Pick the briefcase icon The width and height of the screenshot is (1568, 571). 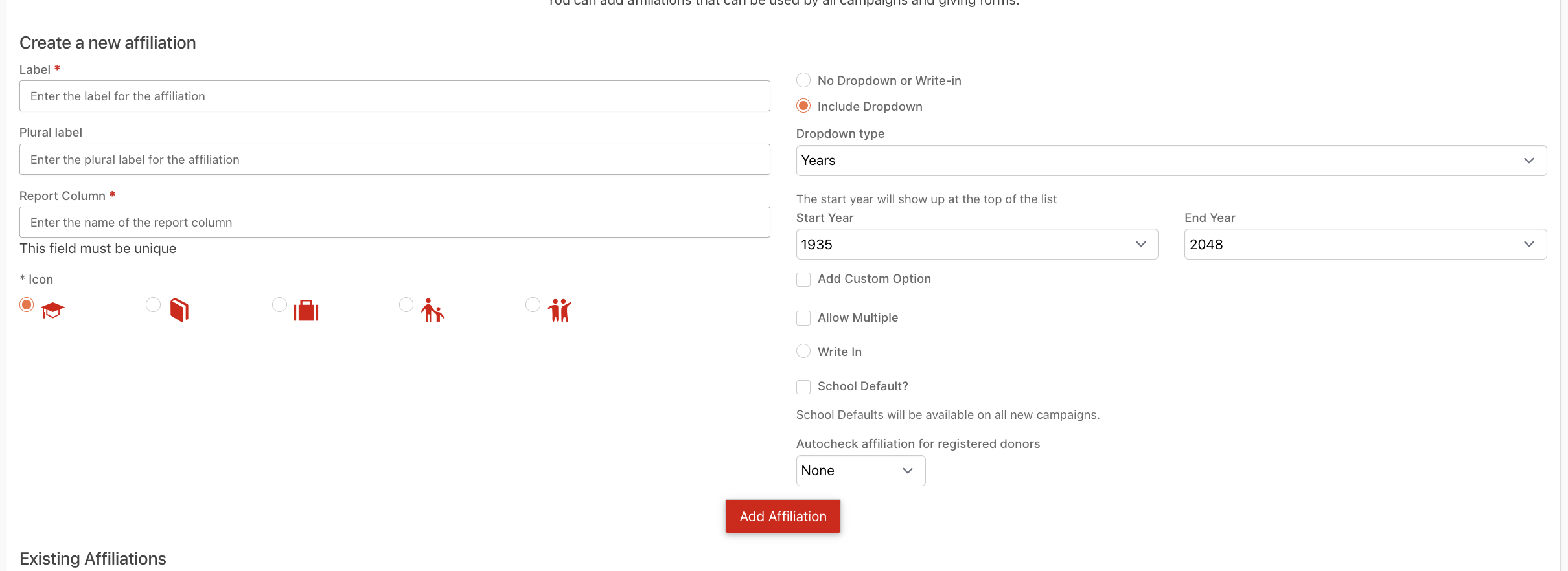tap(306, 311)
